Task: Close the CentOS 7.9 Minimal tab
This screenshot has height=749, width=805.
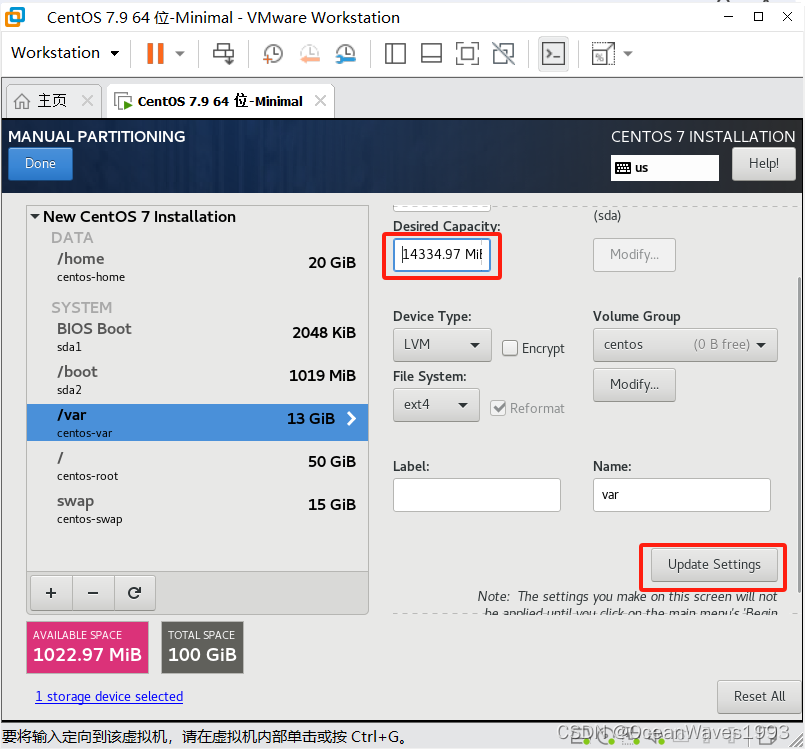Action: coord(320,101)
